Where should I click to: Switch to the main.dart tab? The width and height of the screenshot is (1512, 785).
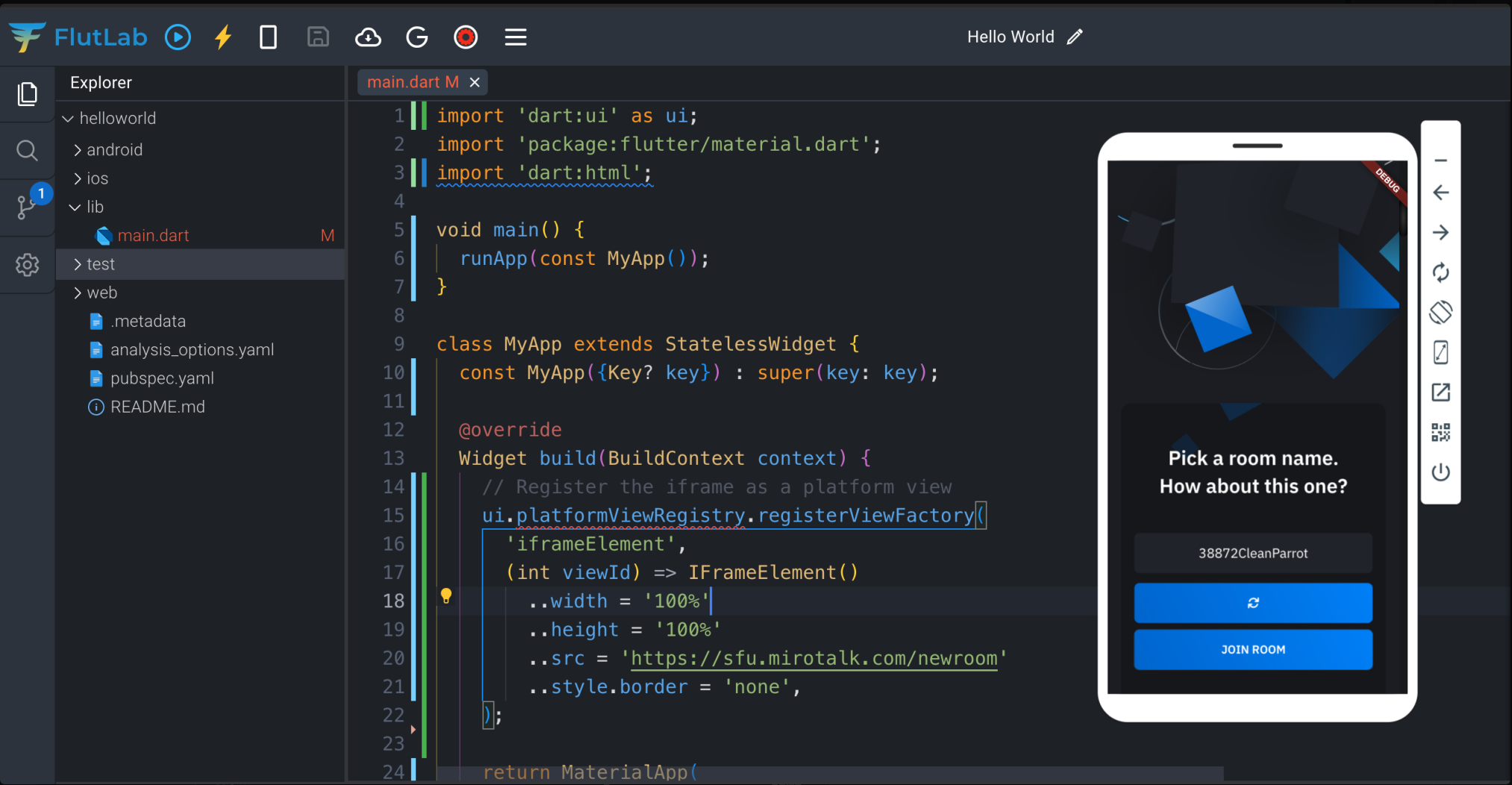pyautogui.click(x=410, y=82)
